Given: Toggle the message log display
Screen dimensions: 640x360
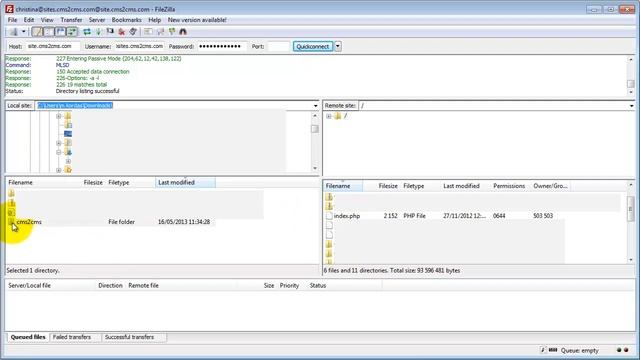Looking at the screenshot, I should pos(37,31).
